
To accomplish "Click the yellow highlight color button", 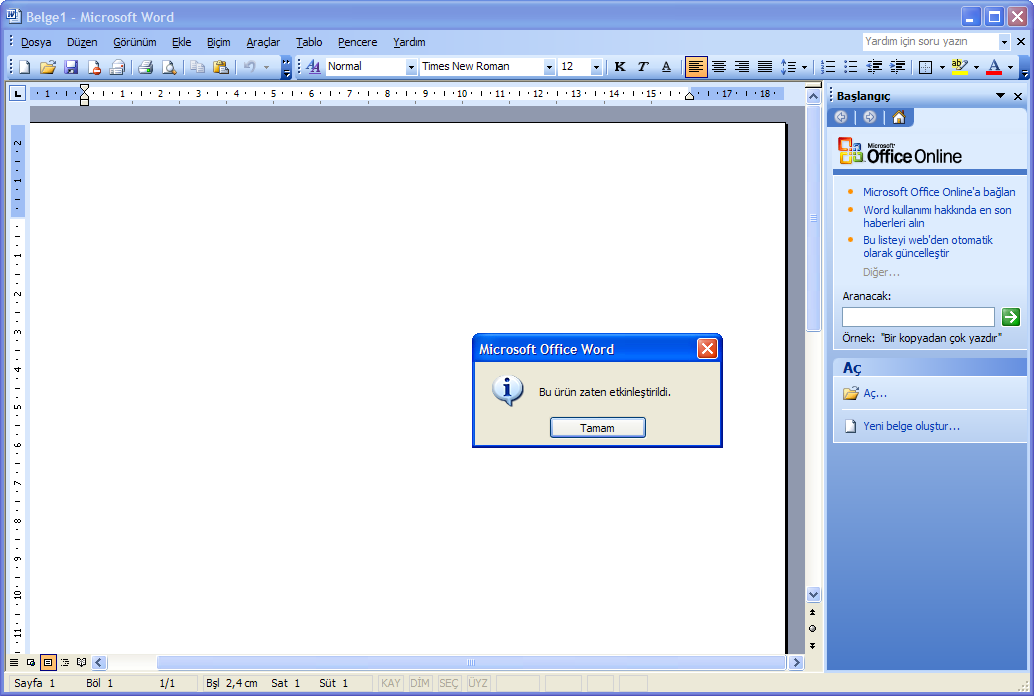I will (x=959, y=67).
